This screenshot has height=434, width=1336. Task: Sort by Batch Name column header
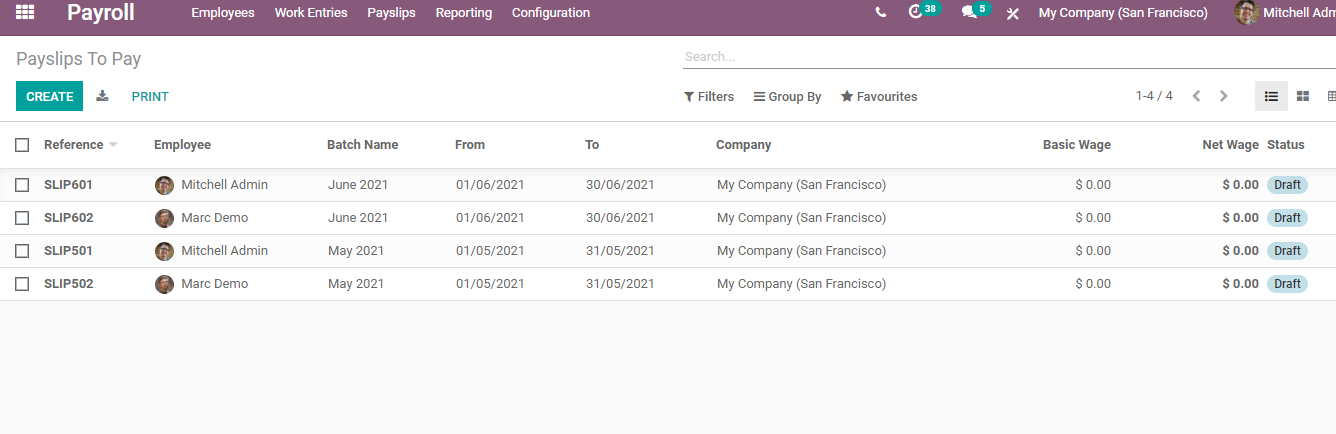(363, 145)
